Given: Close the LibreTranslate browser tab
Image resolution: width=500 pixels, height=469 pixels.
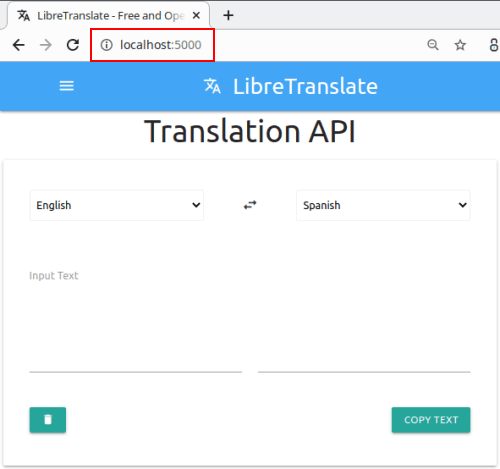Looking at the screenshot, I should [197, 15].
